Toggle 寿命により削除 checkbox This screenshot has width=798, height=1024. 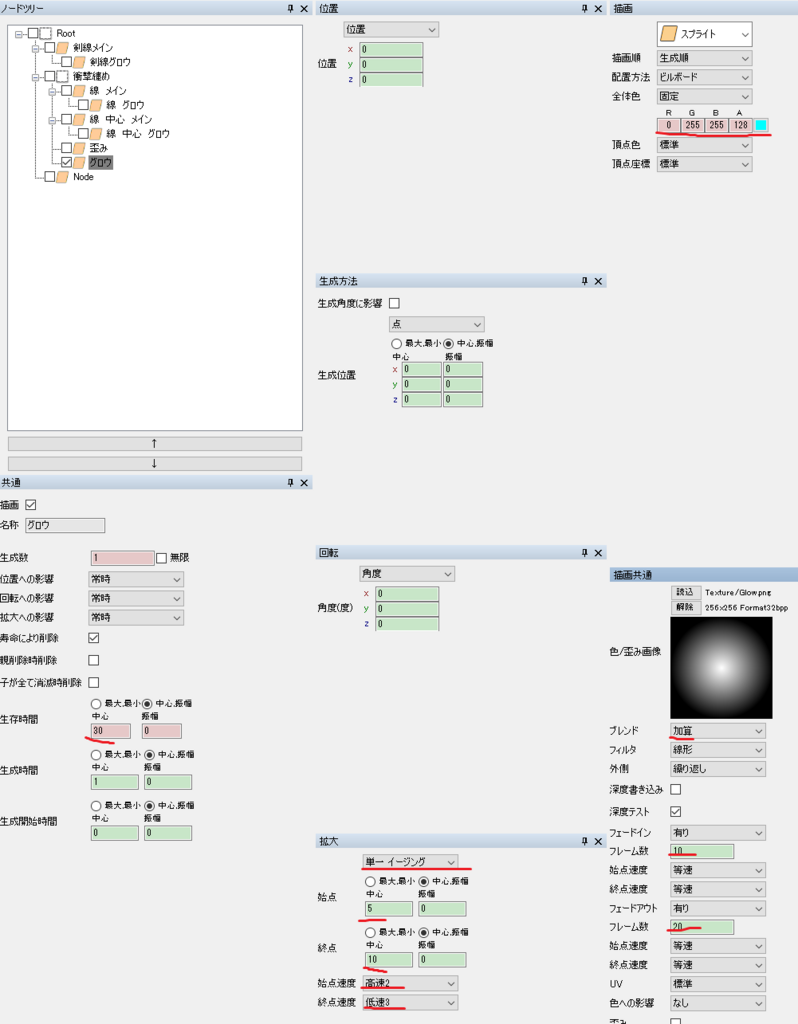click(93, 638)
